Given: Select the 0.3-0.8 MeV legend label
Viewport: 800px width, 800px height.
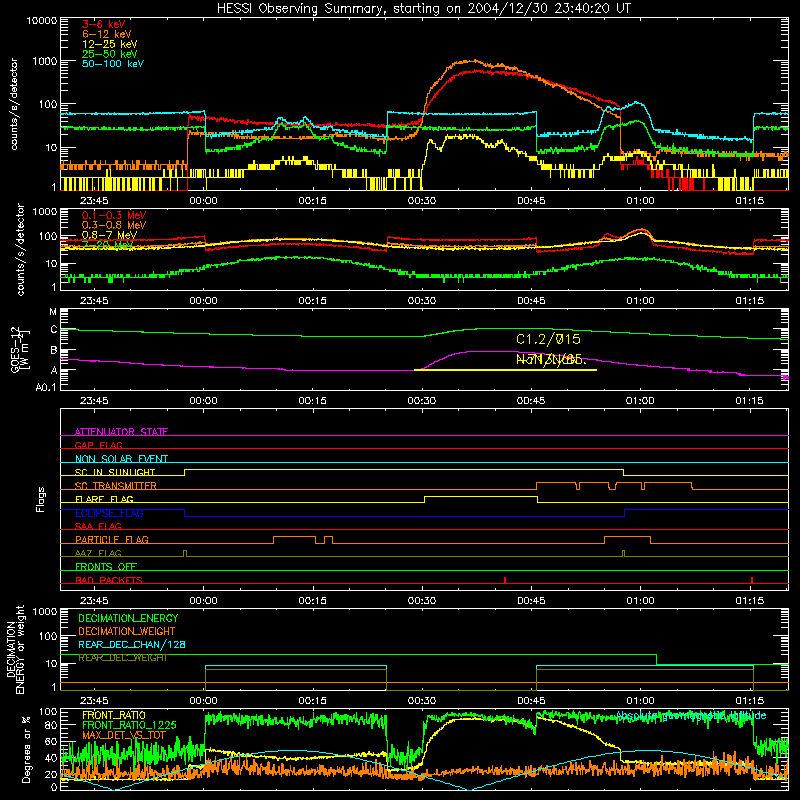Looking at the screenshot, I should point(114,225).
